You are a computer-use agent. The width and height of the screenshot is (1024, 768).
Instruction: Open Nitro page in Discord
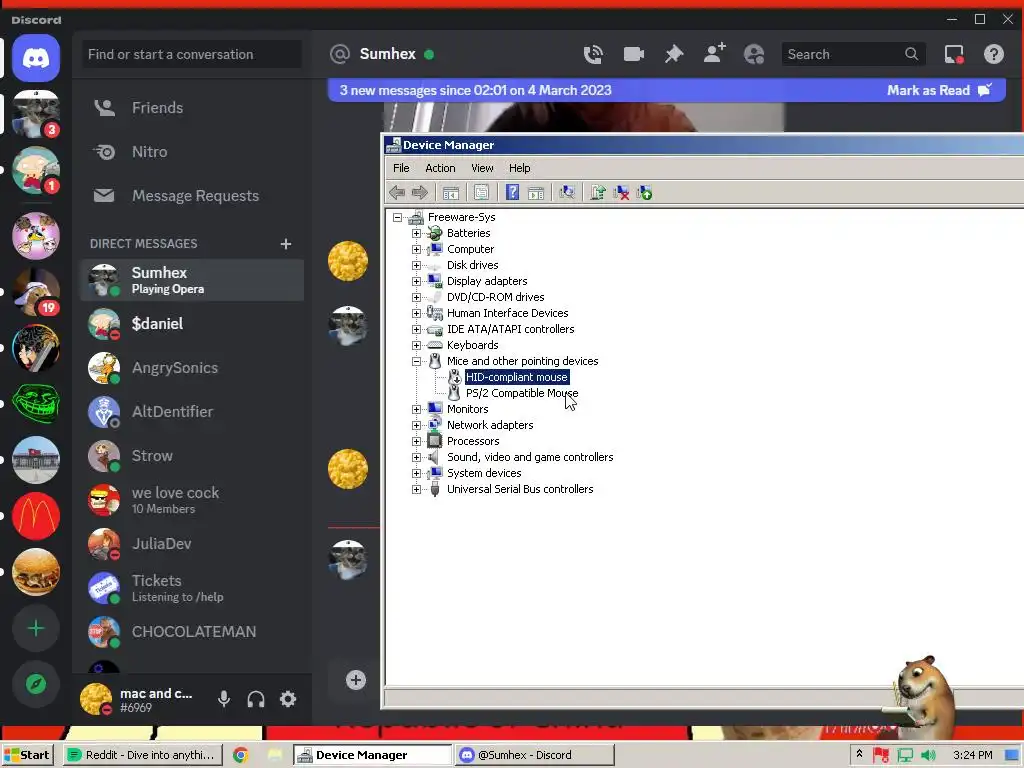click(x=192, y=152)
